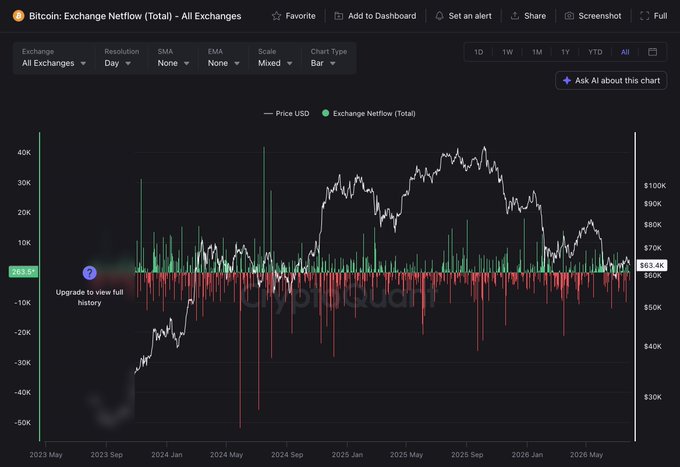Viewport: 680px width, 467px height.
Task: Select the 1Y time range tab
Action: [x=565, y=52]
